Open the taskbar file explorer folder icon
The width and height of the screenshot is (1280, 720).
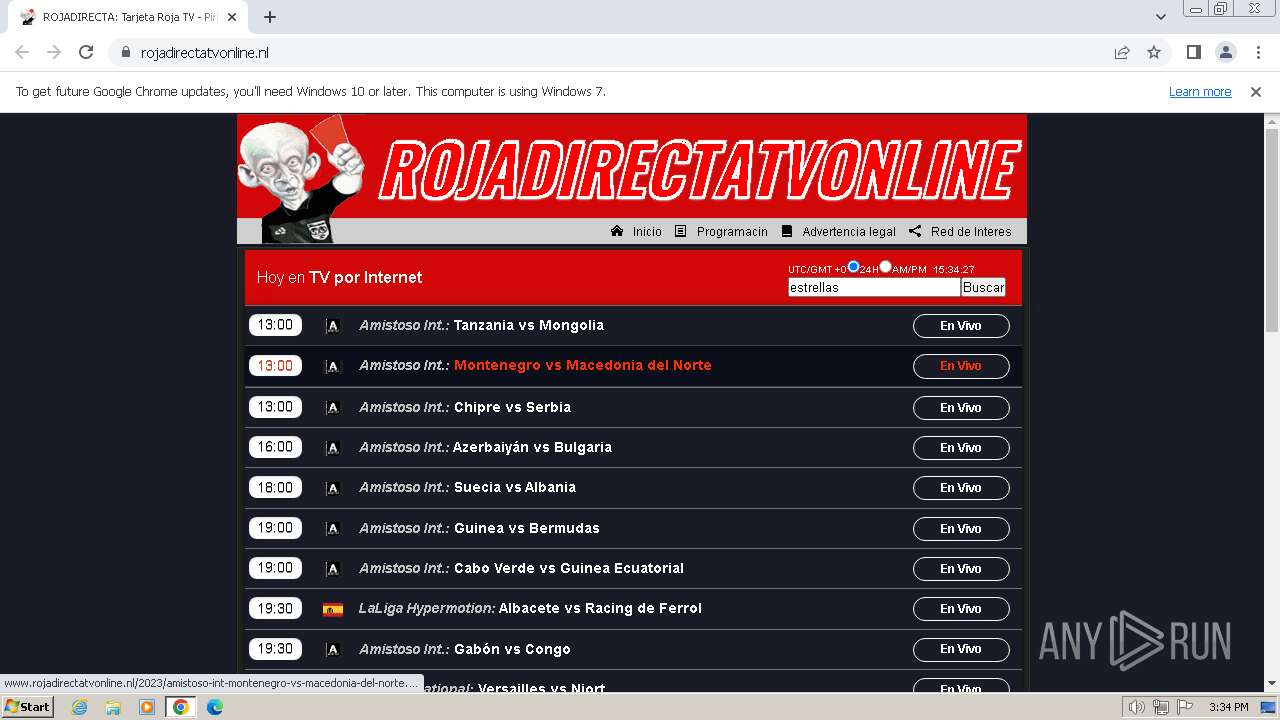click(113, 707)
